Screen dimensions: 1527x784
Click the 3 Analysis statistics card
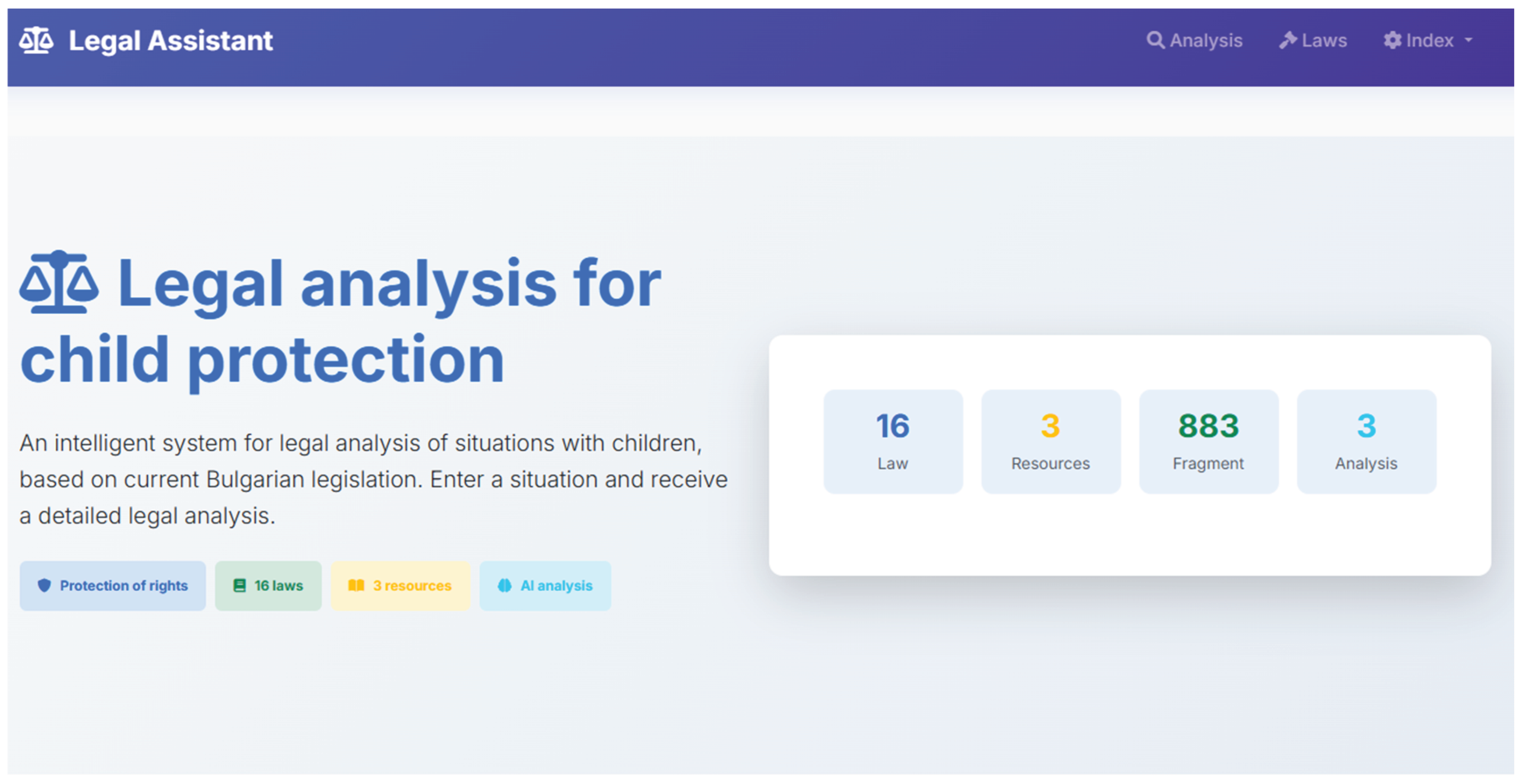click(1366, 442)
